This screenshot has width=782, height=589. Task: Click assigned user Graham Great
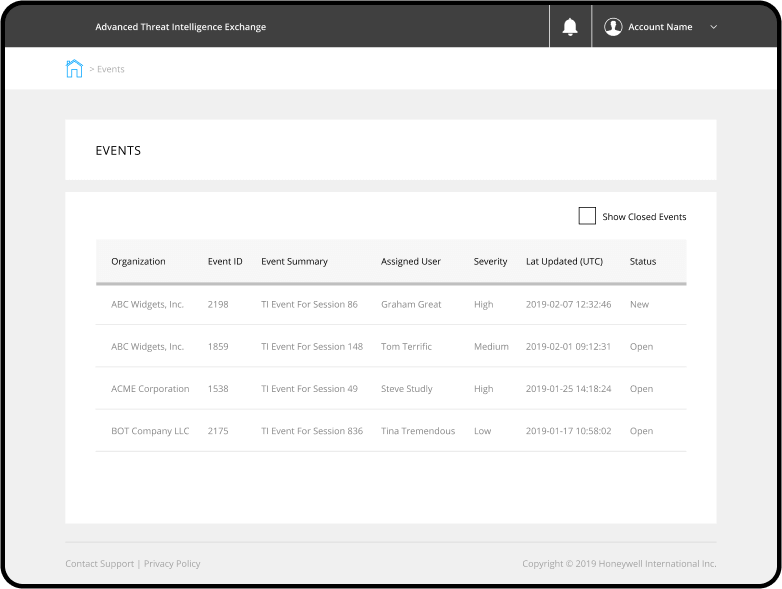(411, 304)
